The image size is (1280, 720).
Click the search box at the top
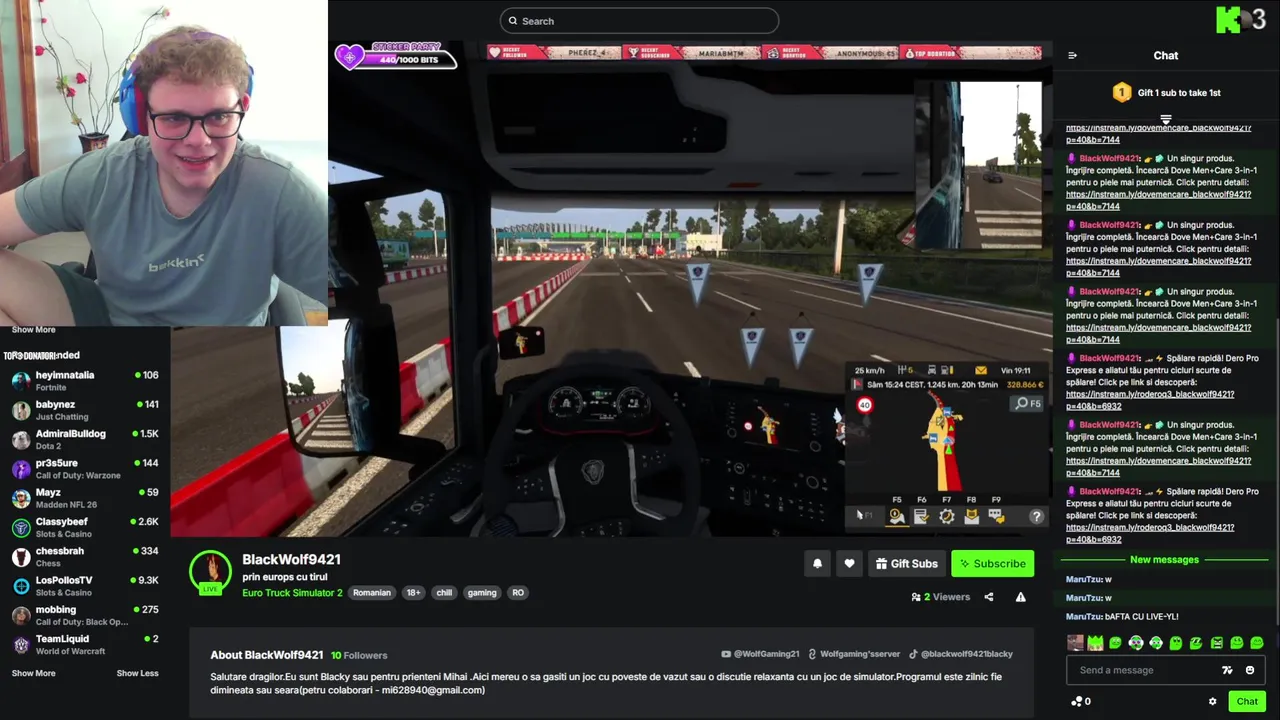pyautogui.click(x=639, y=21)
